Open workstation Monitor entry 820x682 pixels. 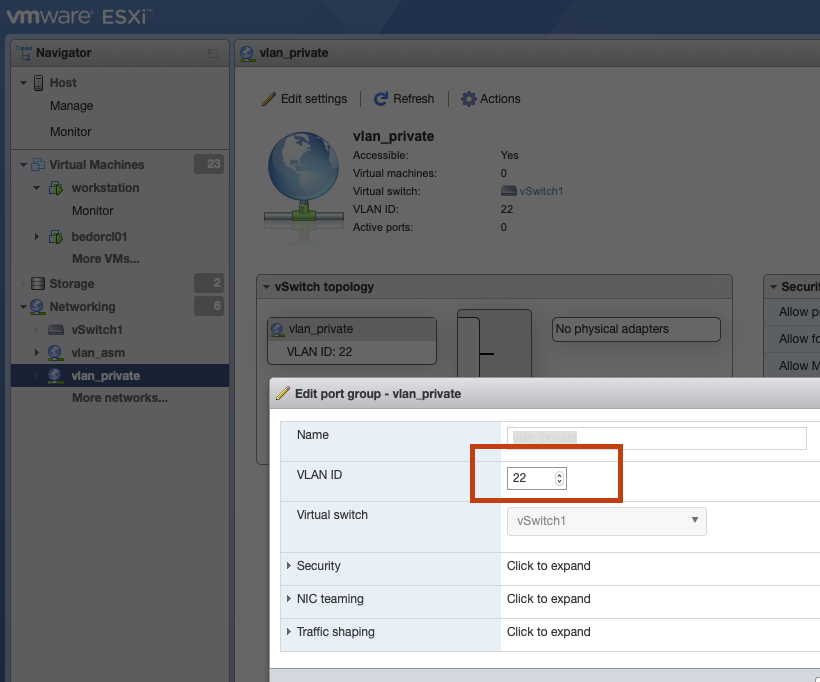point(93,211)
